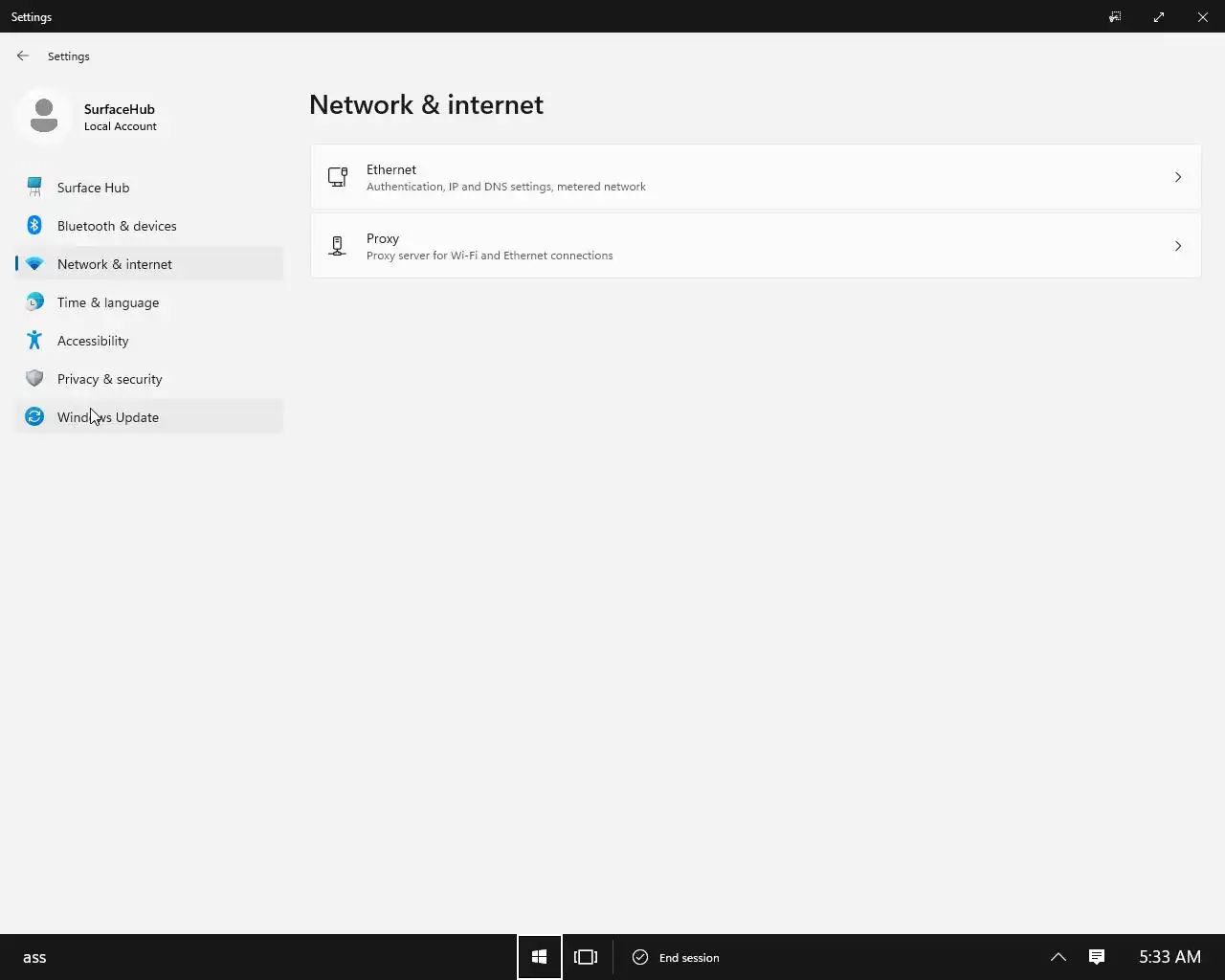Click the Accessibility figure icon
Image resolution: width=1225 pixels, height=980 pixels.
click(x=34, y=340)
